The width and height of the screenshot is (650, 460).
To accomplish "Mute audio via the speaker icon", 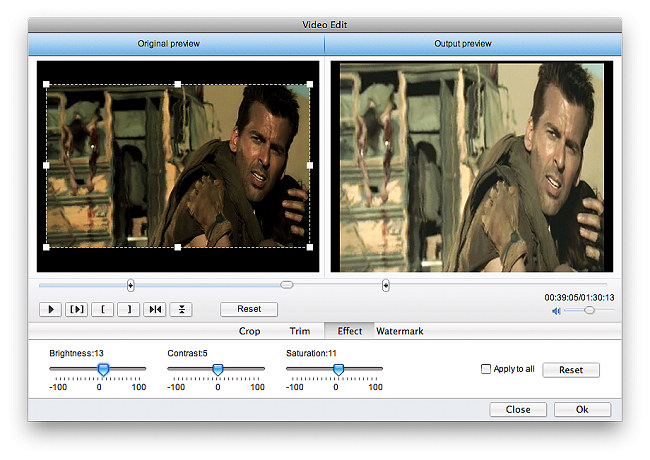I will pos(556,311).
